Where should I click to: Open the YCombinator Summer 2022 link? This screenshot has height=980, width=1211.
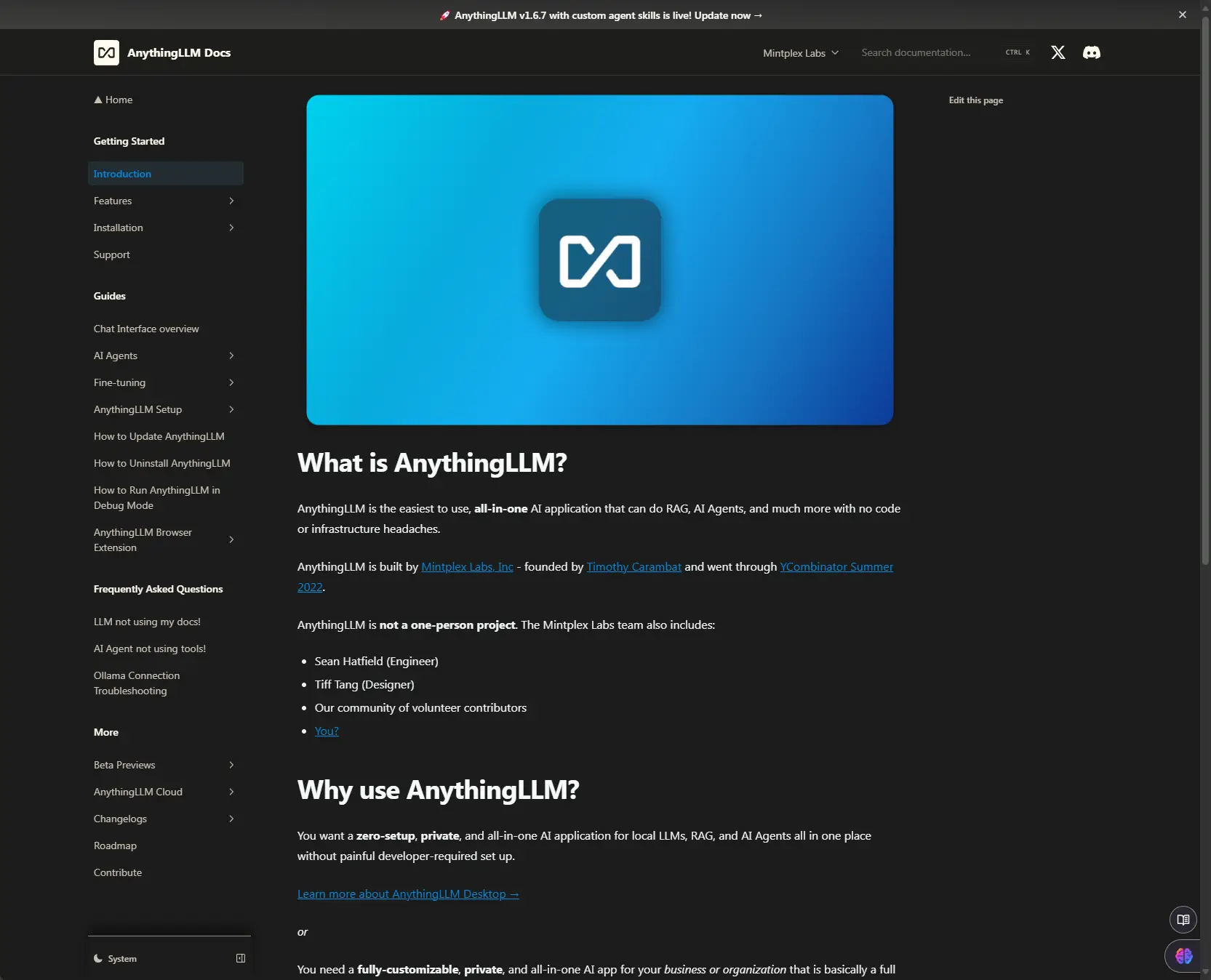point(836,566)
